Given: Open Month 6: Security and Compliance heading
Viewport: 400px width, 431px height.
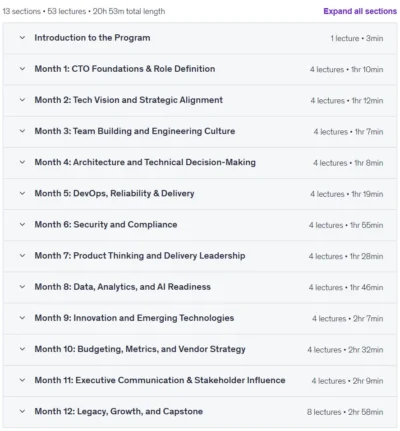Looking at the screenshot, I should click(x=106, y=224).
